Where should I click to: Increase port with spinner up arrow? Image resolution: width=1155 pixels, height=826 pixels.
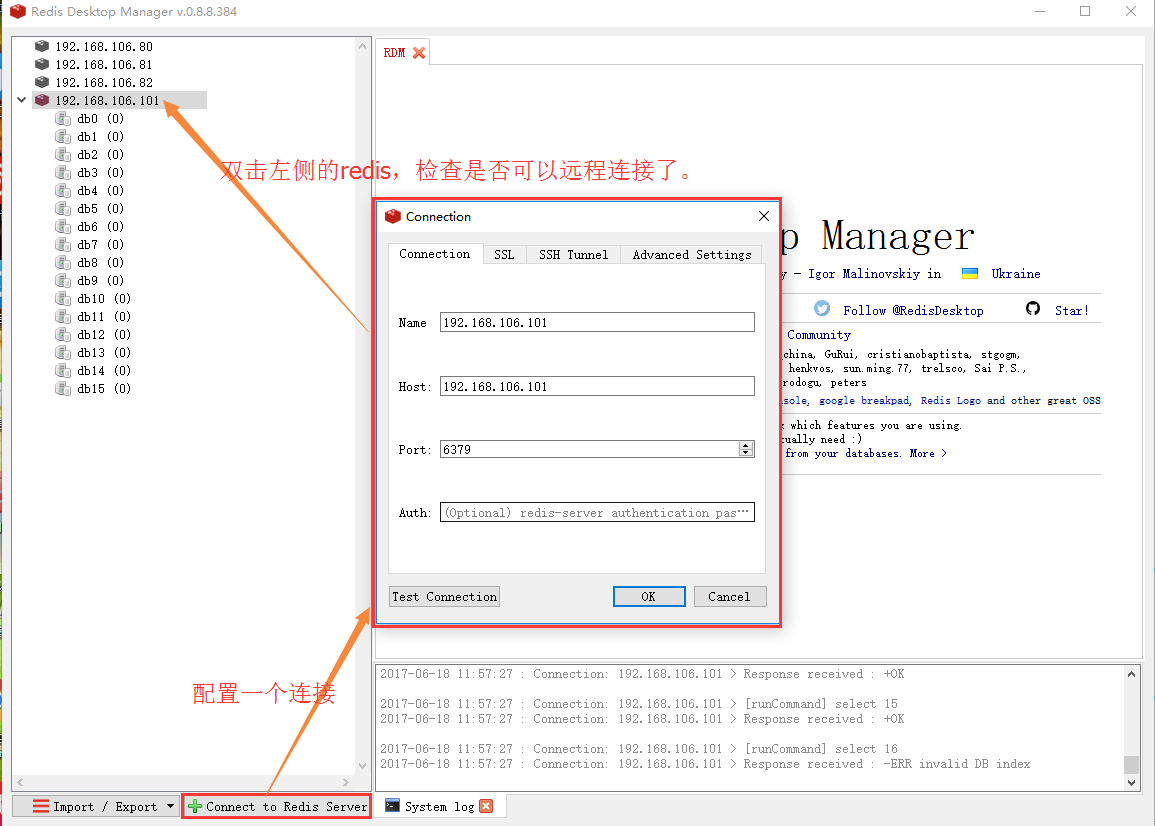click(x=746, y=445)
